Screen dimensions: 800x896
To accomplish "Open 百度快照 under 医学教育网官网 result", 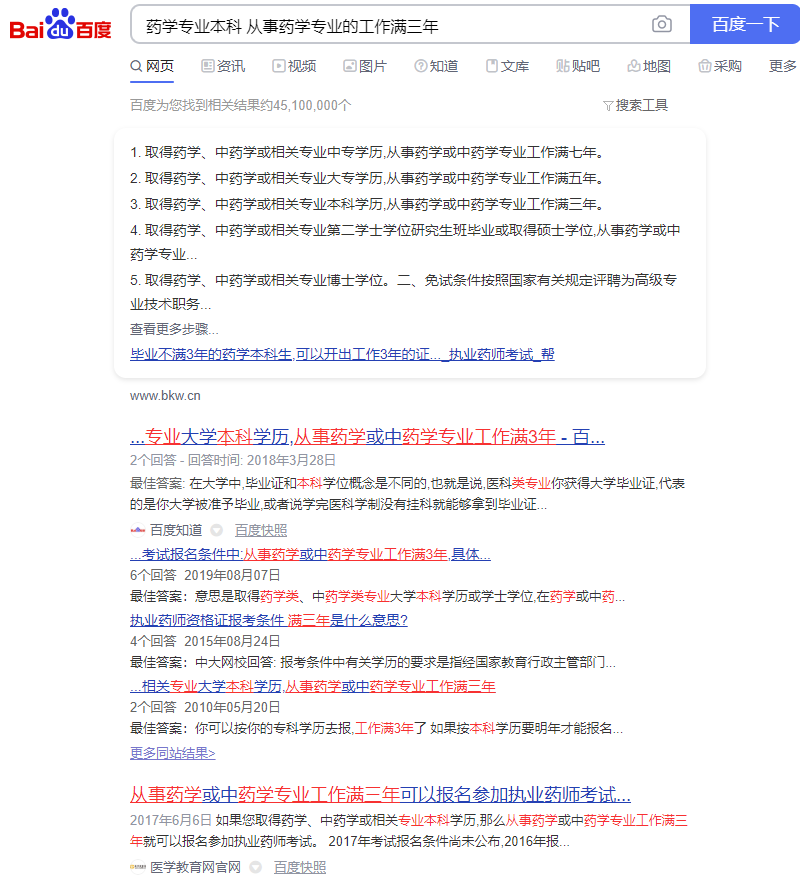I will pyautogui.click(x=299, y=867).
